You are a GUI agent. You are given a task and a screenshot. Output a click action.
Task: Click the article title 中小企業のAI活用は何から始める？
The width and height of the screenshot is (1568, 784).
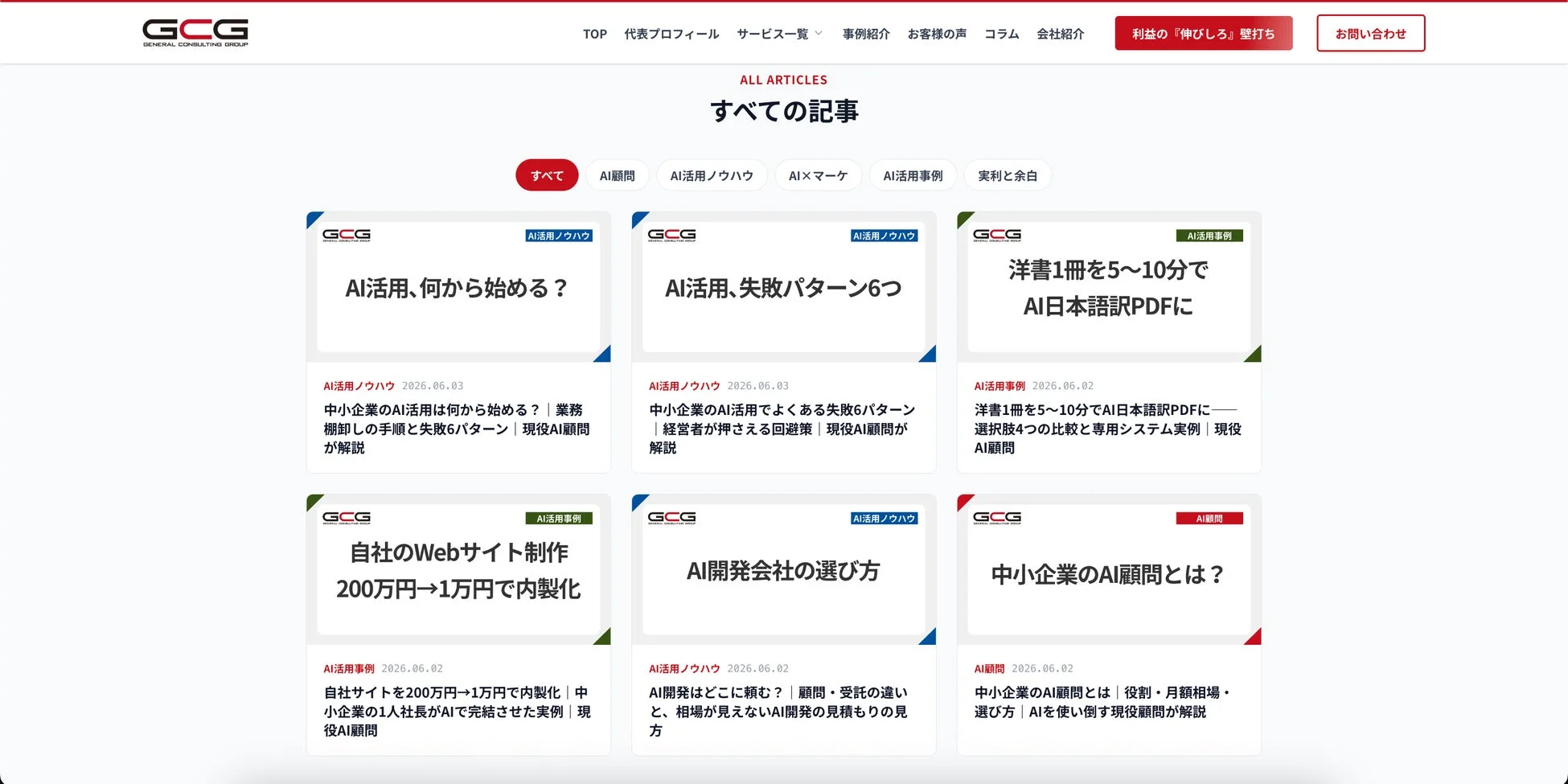457,429
